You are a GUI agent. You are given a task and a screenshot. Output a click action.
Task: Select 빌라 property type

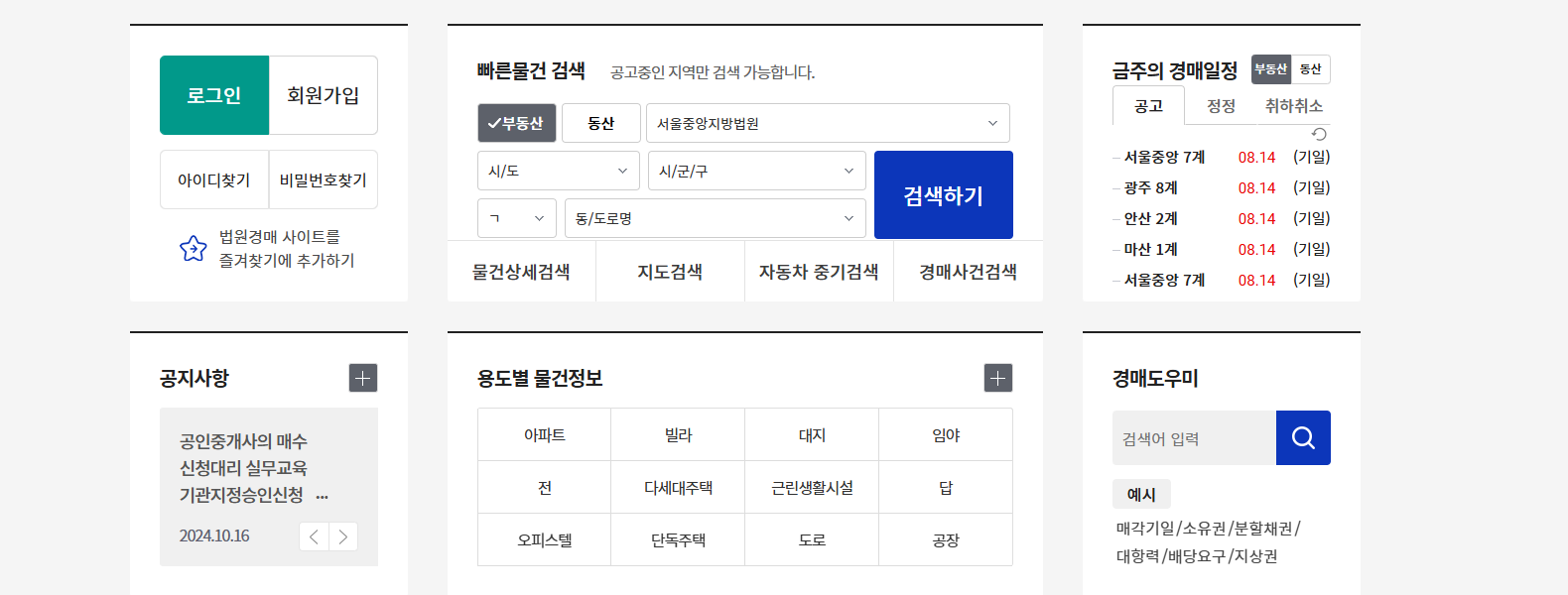pyautogui.click(x=679, y=434)
